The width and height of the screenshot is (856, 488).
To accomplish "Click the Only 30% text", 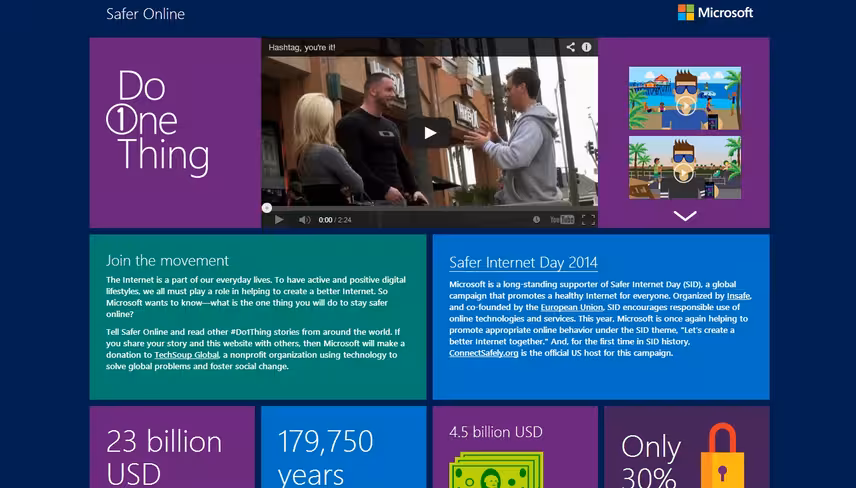I will 651,462.
